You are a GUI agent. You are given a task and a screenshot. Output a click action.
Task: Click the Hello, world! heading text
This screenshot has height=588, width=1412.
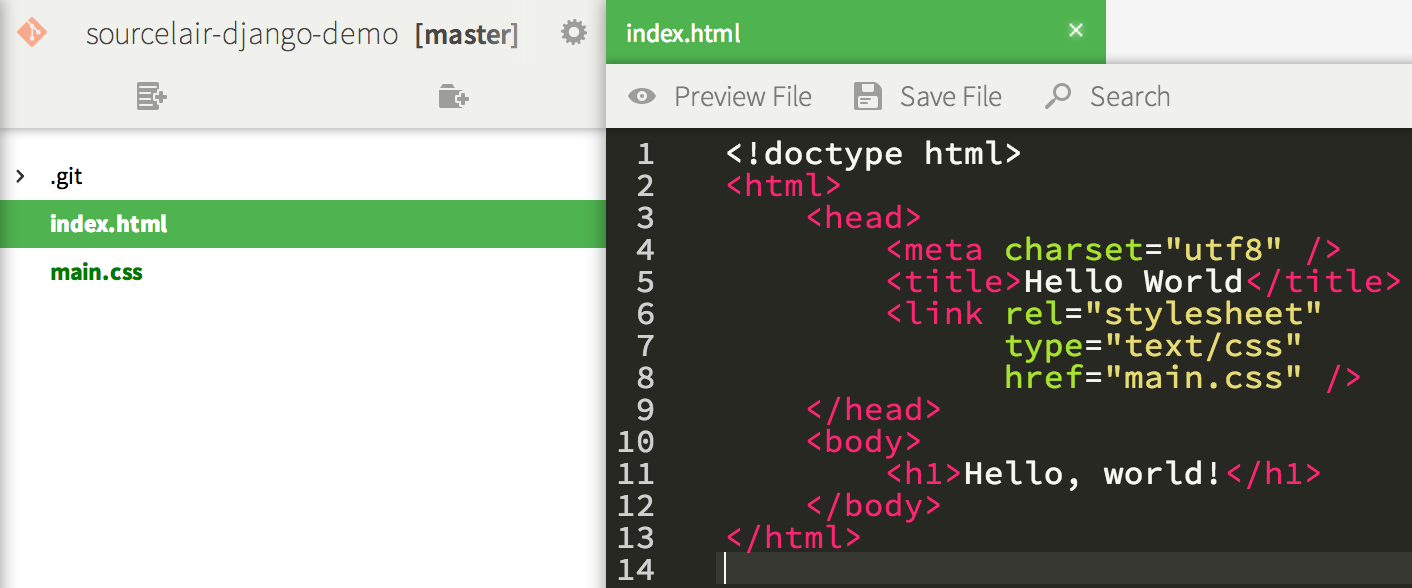click(1093, 474)
